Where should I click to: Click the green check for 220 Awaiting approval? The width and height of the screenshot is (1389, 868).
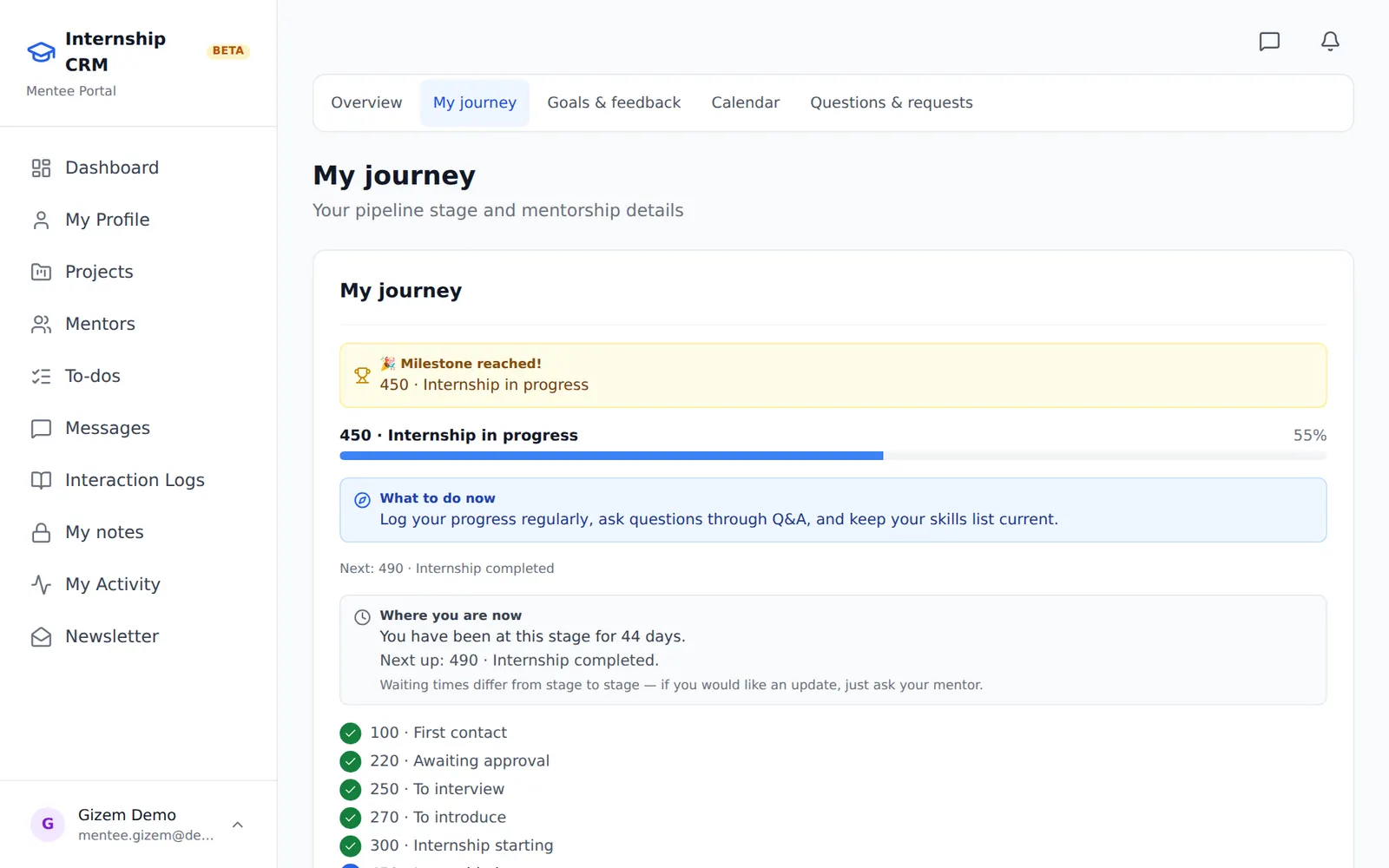(350, 761)
